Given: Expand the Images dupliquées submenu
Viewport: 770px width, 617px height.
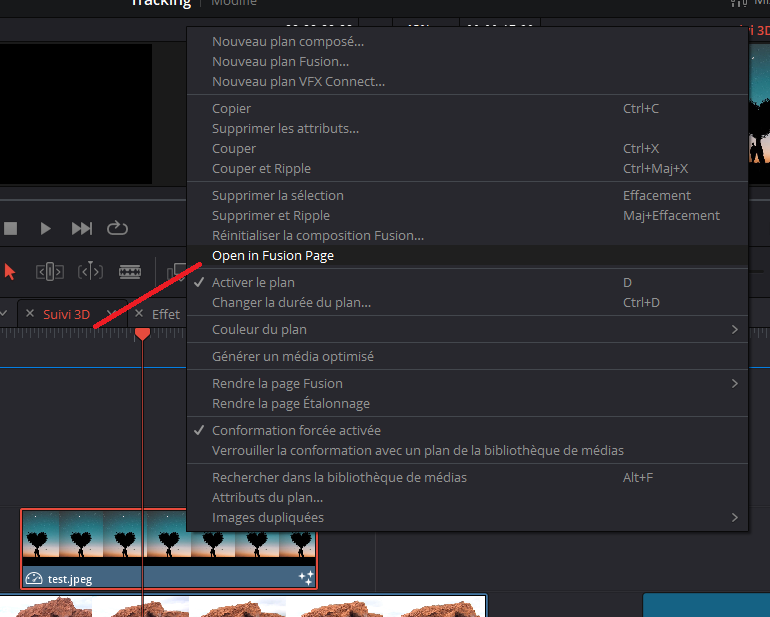Looking at the screenshot, I should (x=467, y=518).
